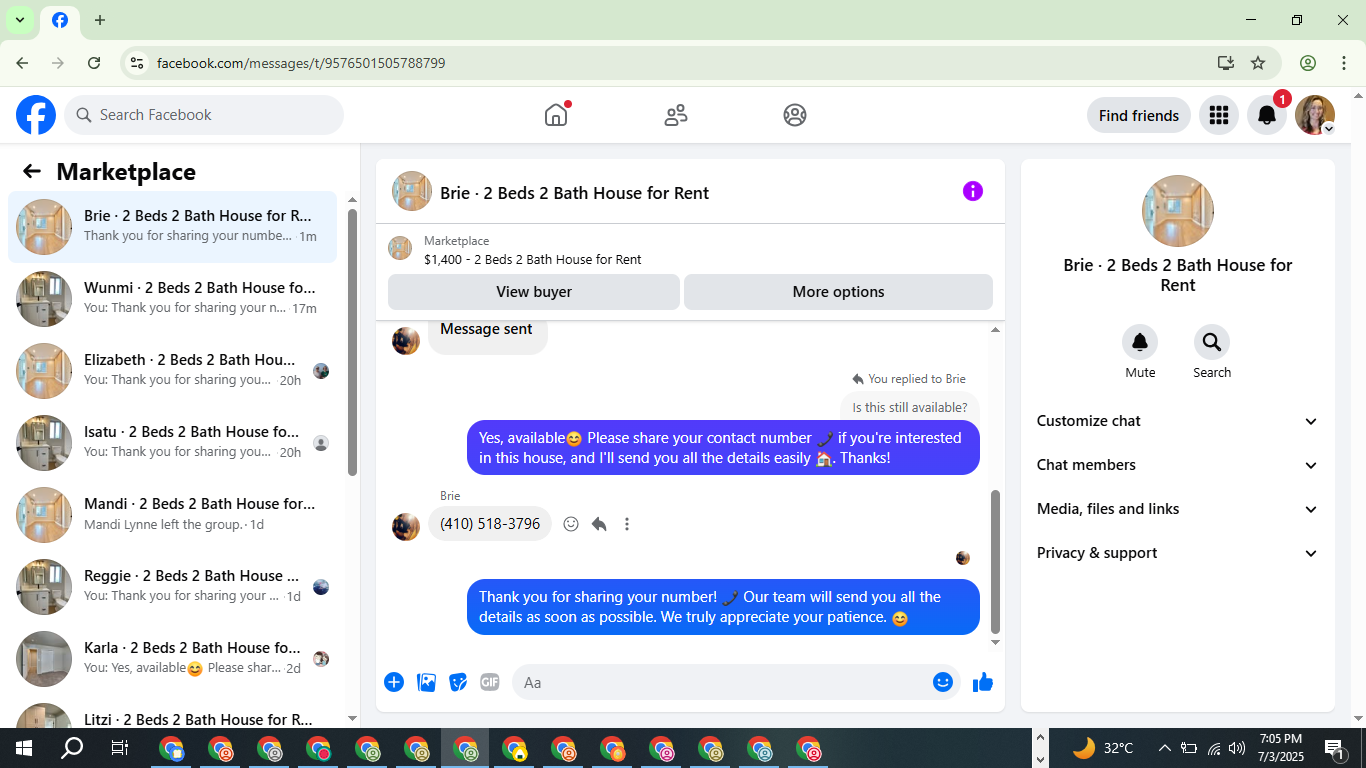Open the Elizabeth conversation
The image size is (1366, 768).
pos(173,371)
